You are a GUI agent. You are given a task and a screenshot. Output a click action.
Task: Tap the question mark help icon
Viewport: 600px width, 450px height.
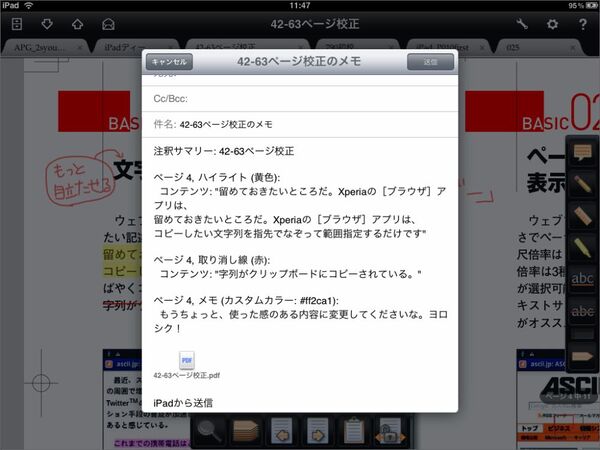582,24
